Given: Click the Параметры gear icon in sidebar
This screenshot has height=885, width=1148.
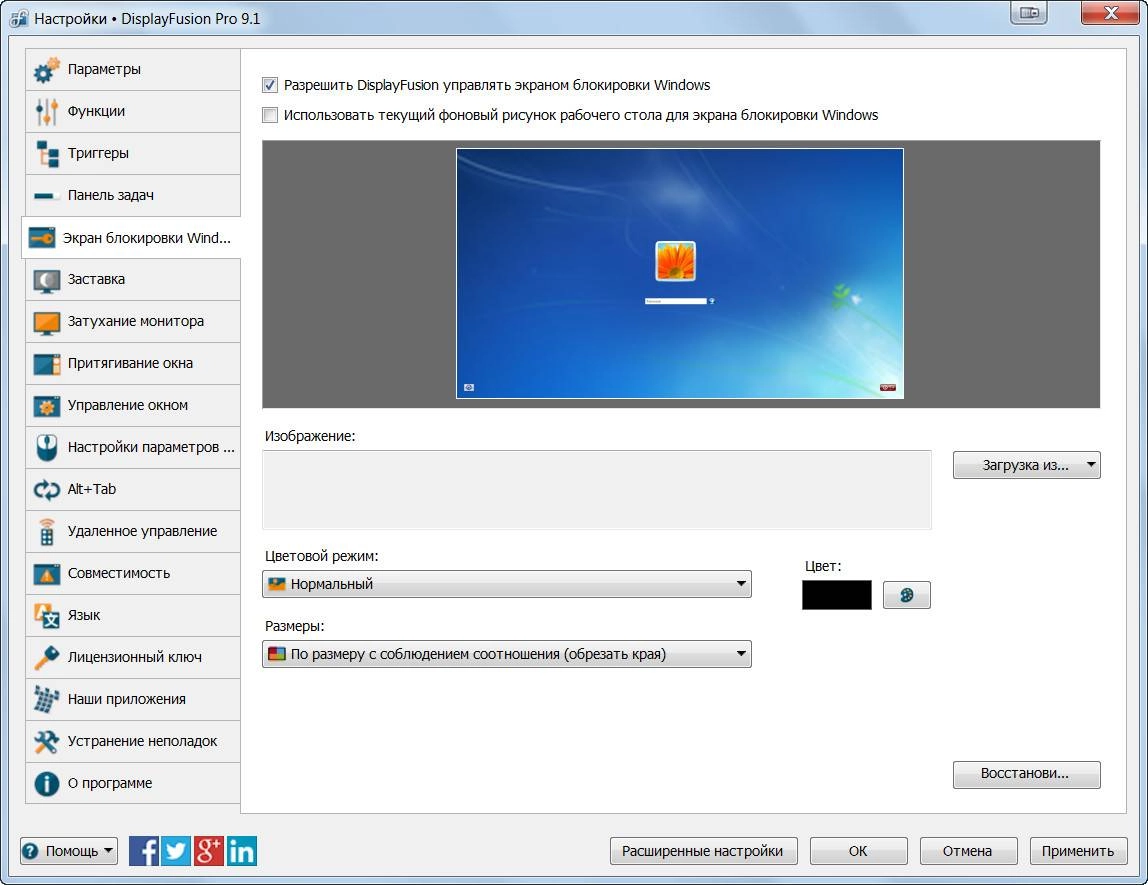Looking at the screenshot, I should click(x=46, y=70).
